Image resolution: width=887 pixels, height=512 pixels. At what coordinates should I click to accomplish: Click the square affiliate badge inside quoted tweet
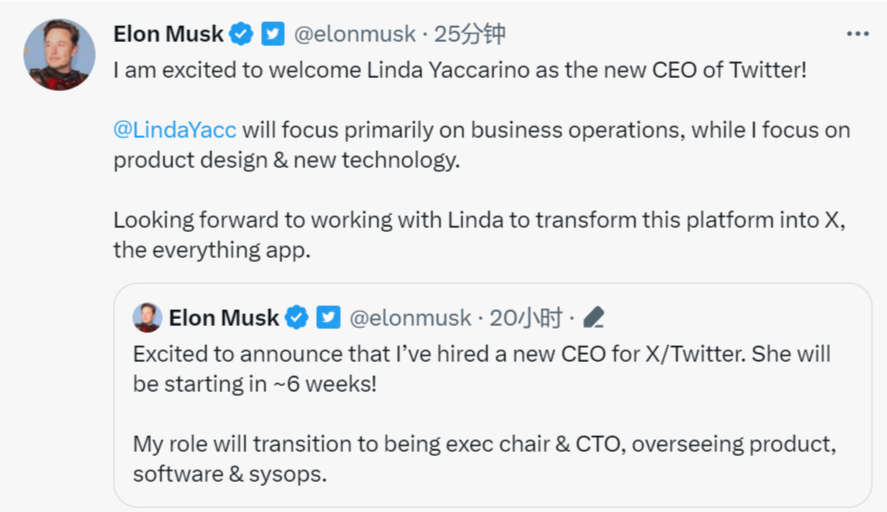click(328, 318)
